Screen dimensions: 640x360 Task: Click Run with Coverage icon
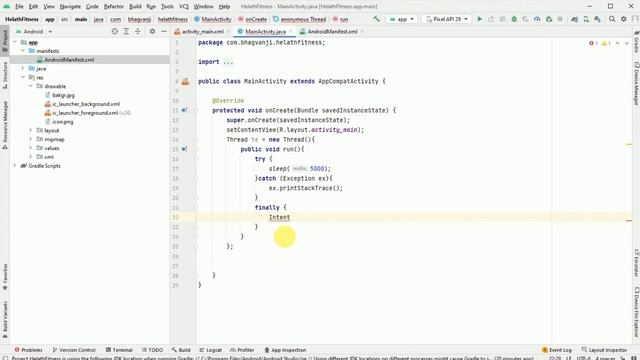click(526, 19)
